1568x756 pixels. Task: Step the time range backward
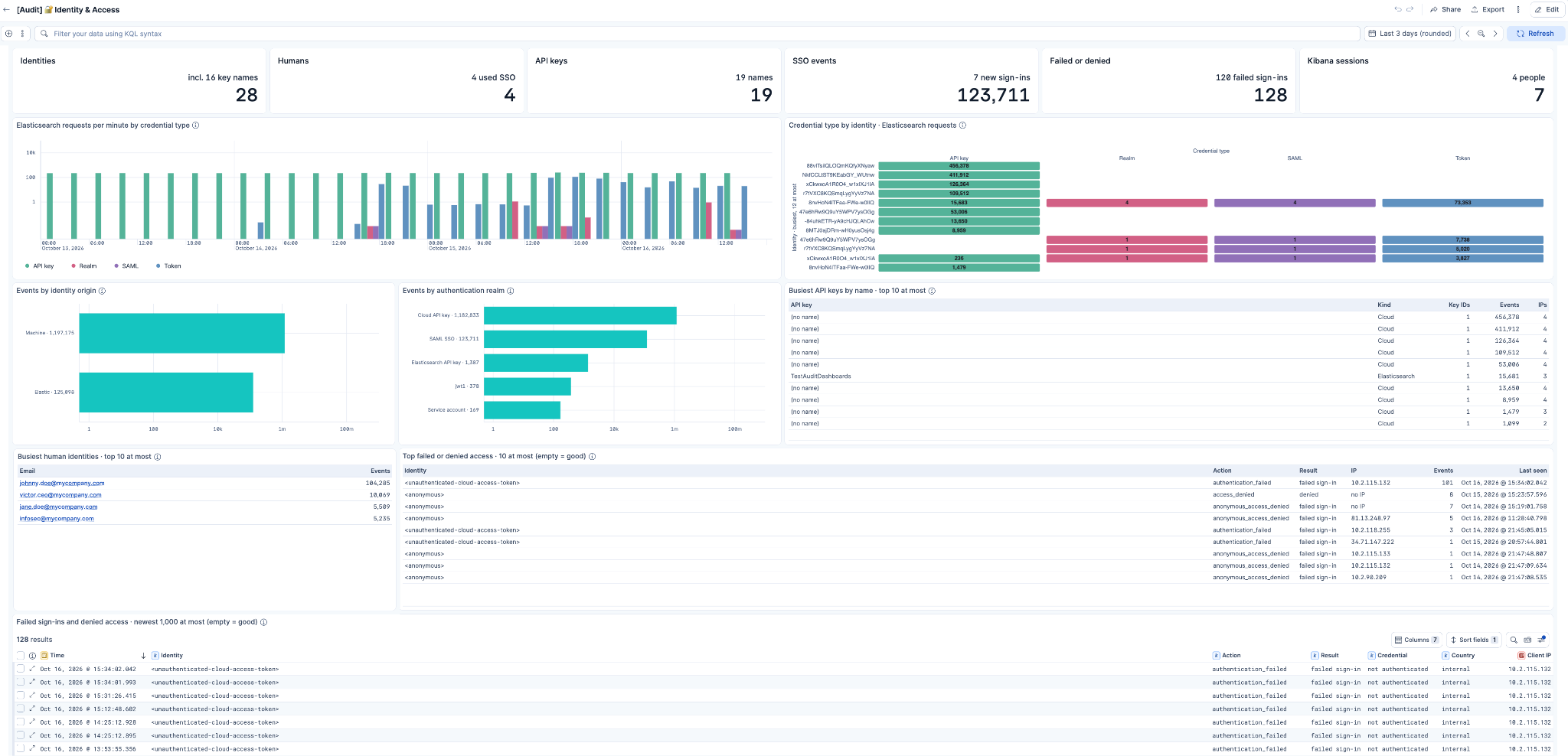1468,34
